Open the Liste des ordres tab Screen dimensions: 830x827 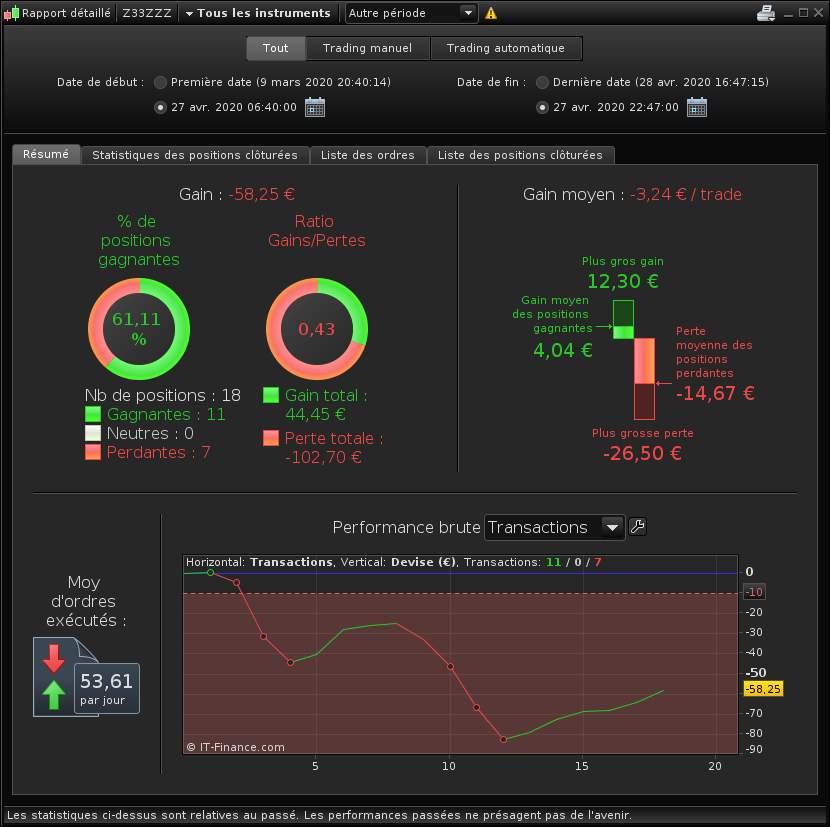point(368,155)
